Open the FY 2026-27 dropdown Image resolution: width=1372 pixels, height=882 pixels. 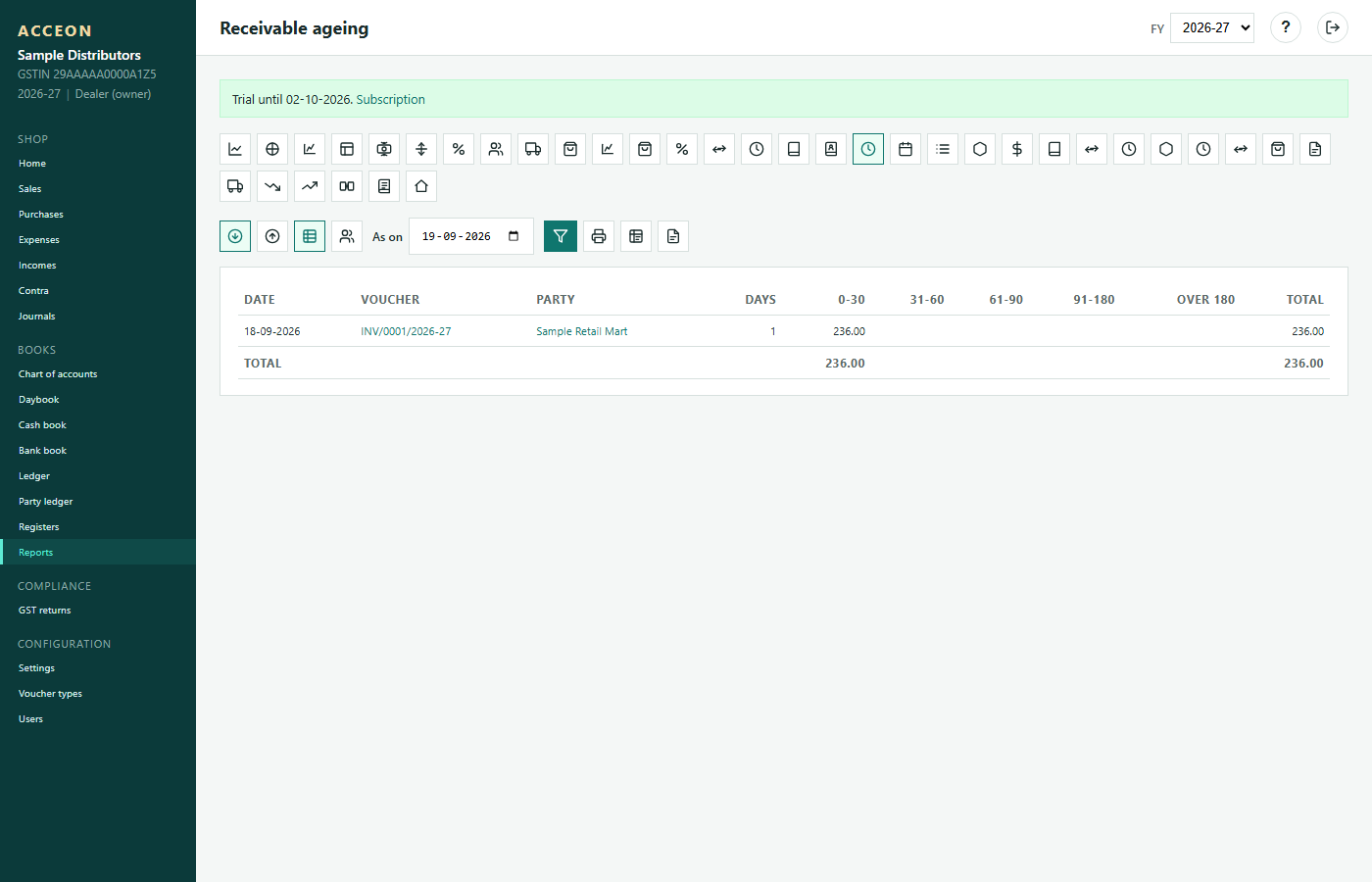coord(1212,27)
